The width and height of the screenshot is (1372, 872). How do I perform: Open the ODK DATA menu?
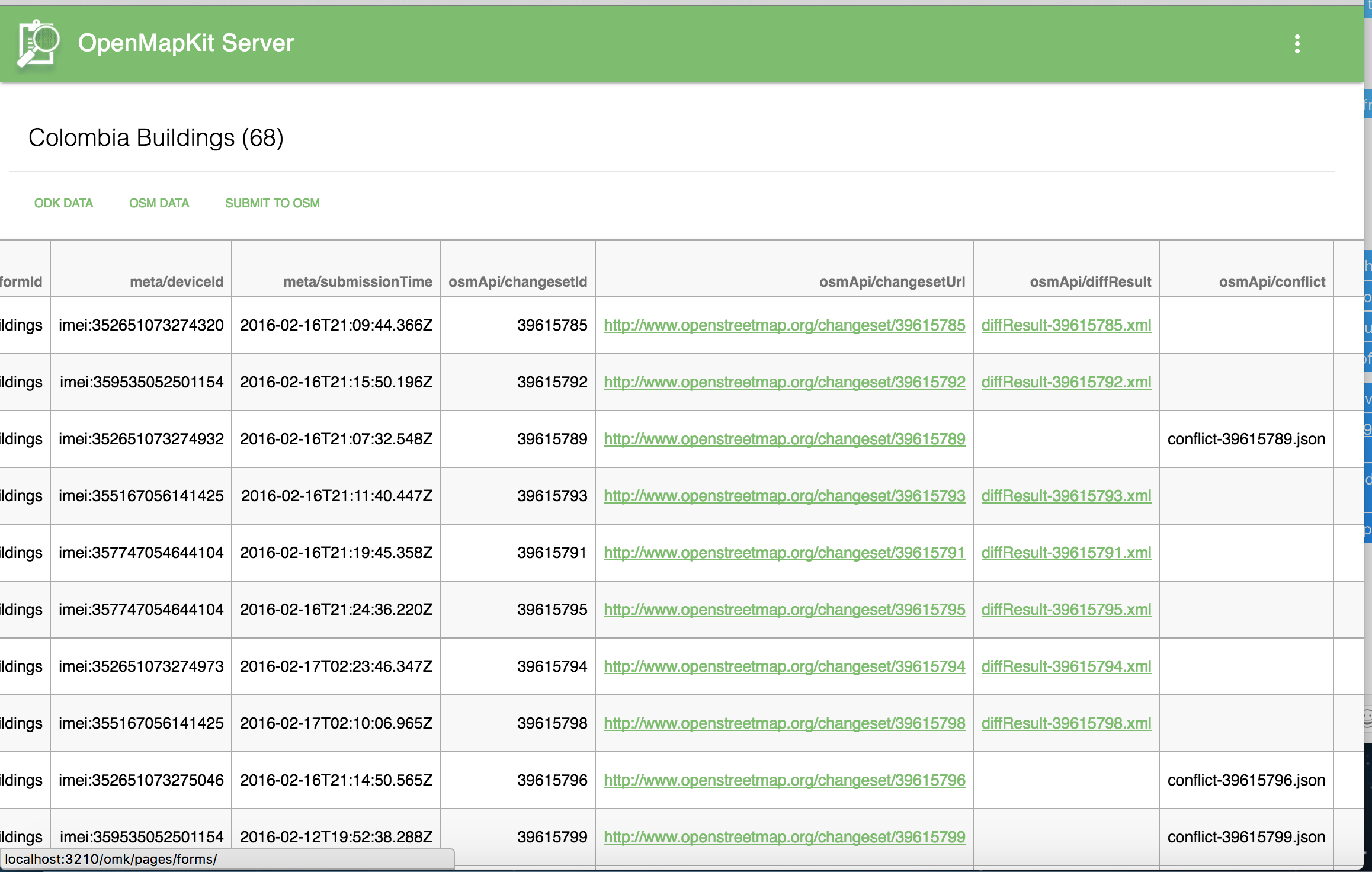63,203
